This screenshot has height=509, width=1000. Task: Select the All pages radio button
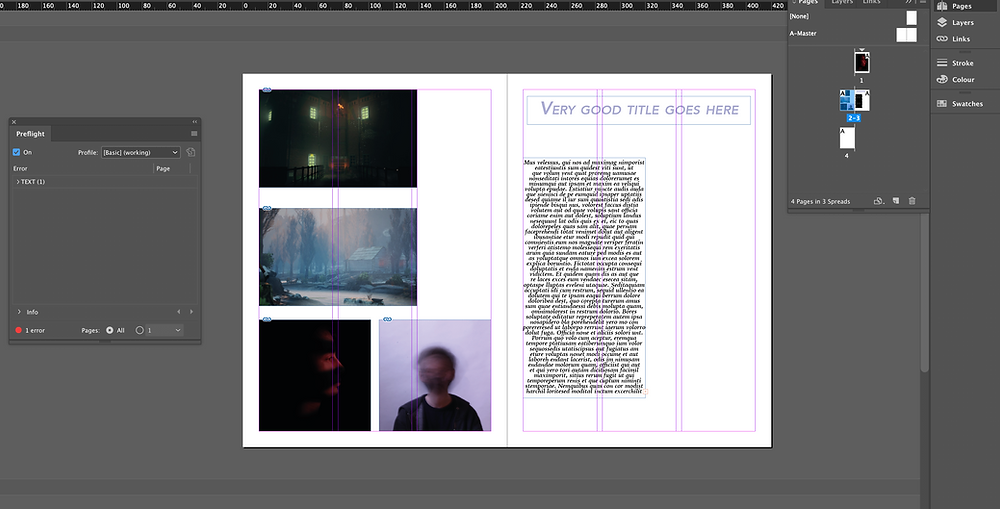point(110,330)
